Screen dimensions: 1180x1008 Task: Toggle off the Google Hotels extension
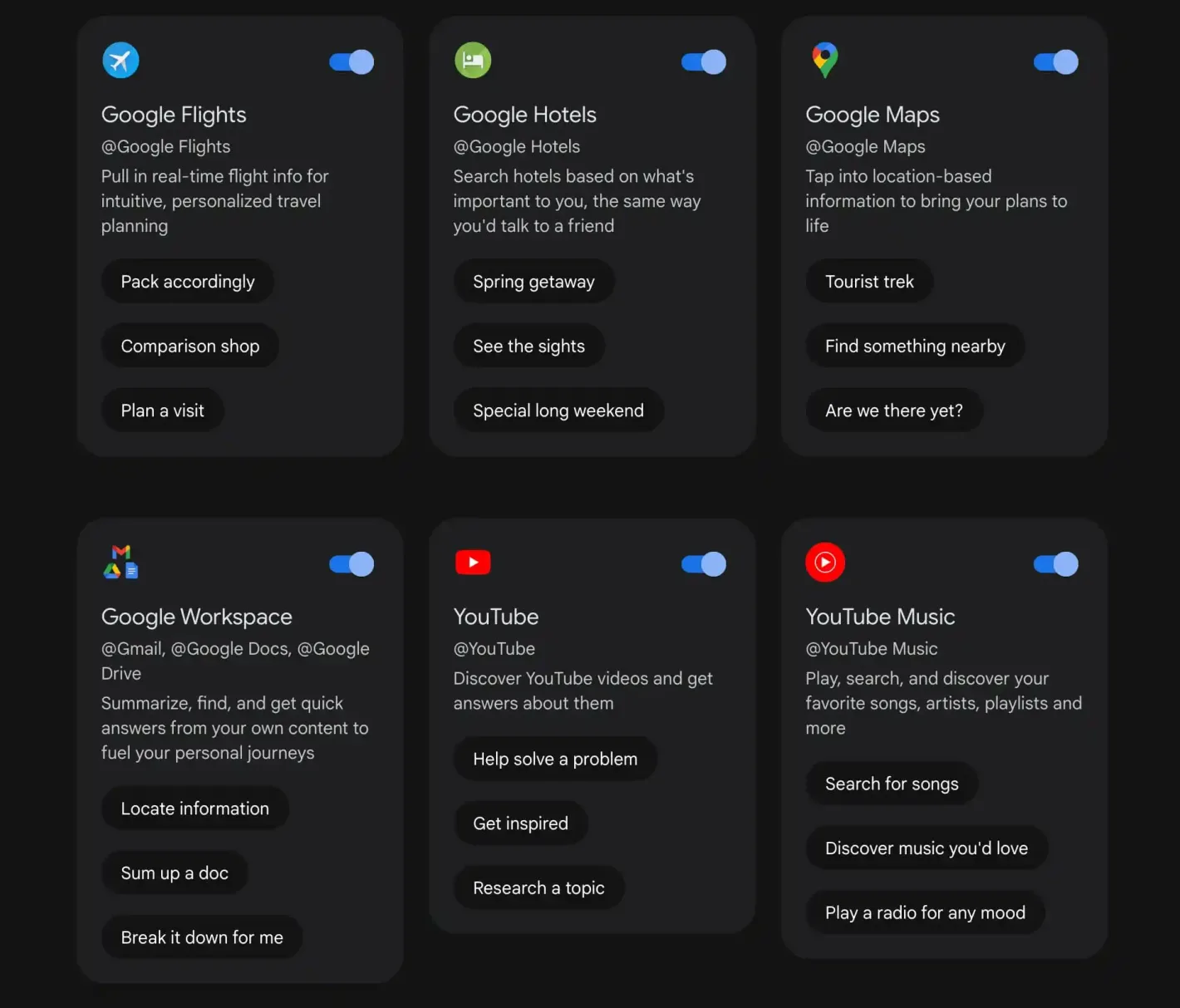(703, 61)
